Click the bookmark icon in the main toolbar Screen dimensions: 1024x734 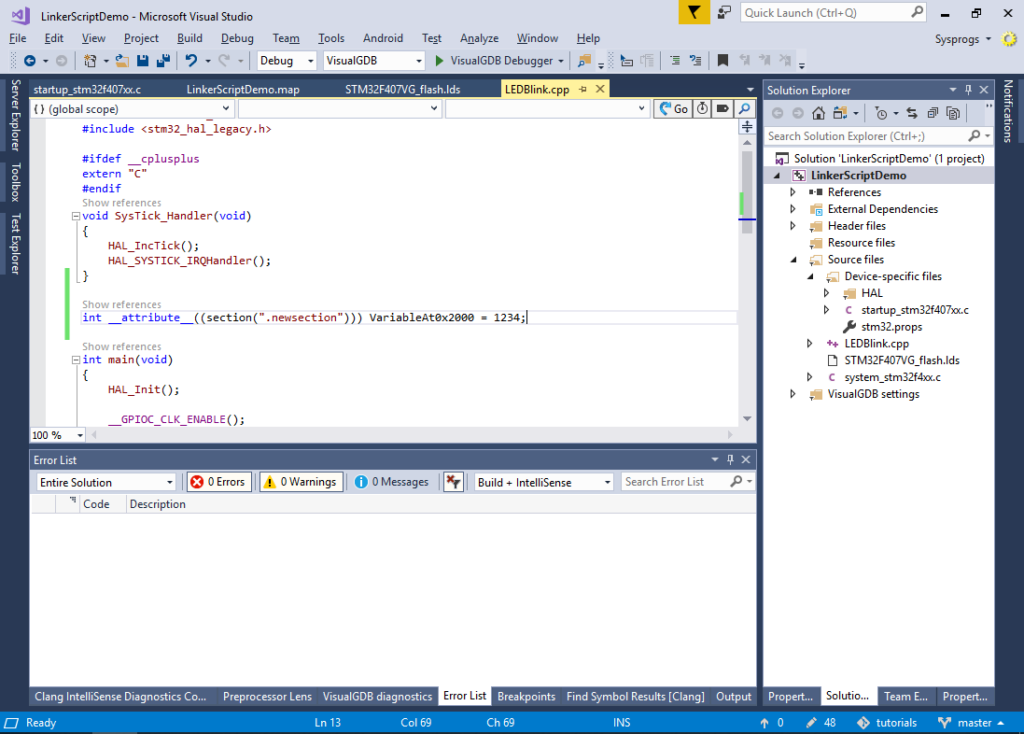coord(722,61)
